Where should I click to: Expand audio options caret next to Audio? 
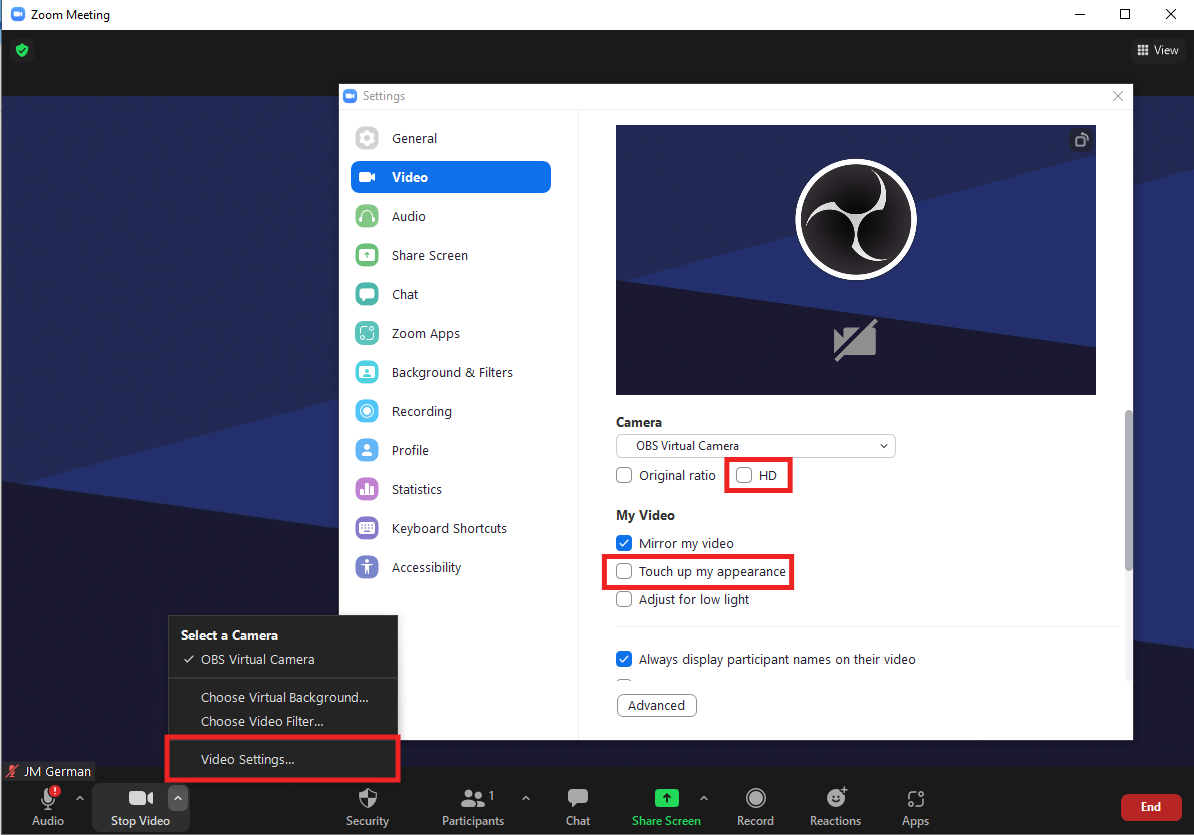[80, 798]
